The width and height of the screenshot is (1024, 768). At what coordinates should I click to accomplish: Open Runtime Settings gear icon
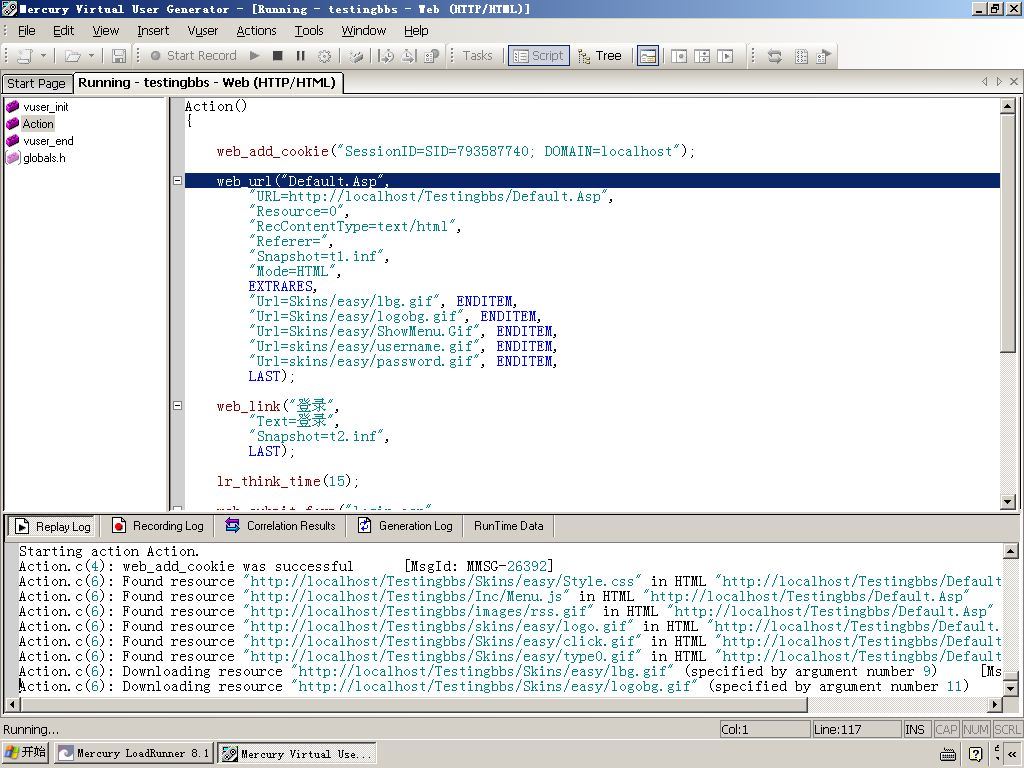324,56
